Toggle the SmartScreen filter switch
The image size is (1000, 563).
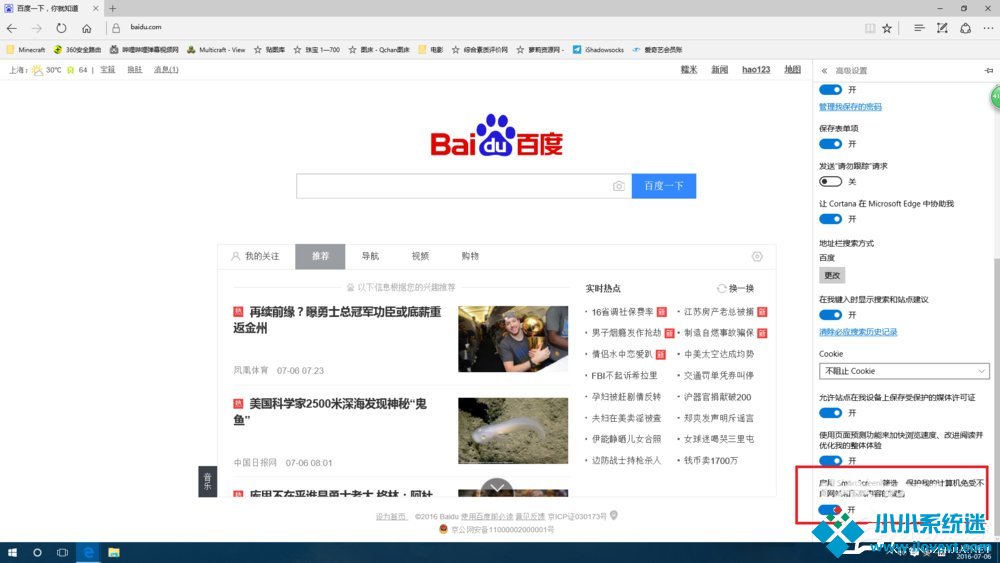[830, 509]
